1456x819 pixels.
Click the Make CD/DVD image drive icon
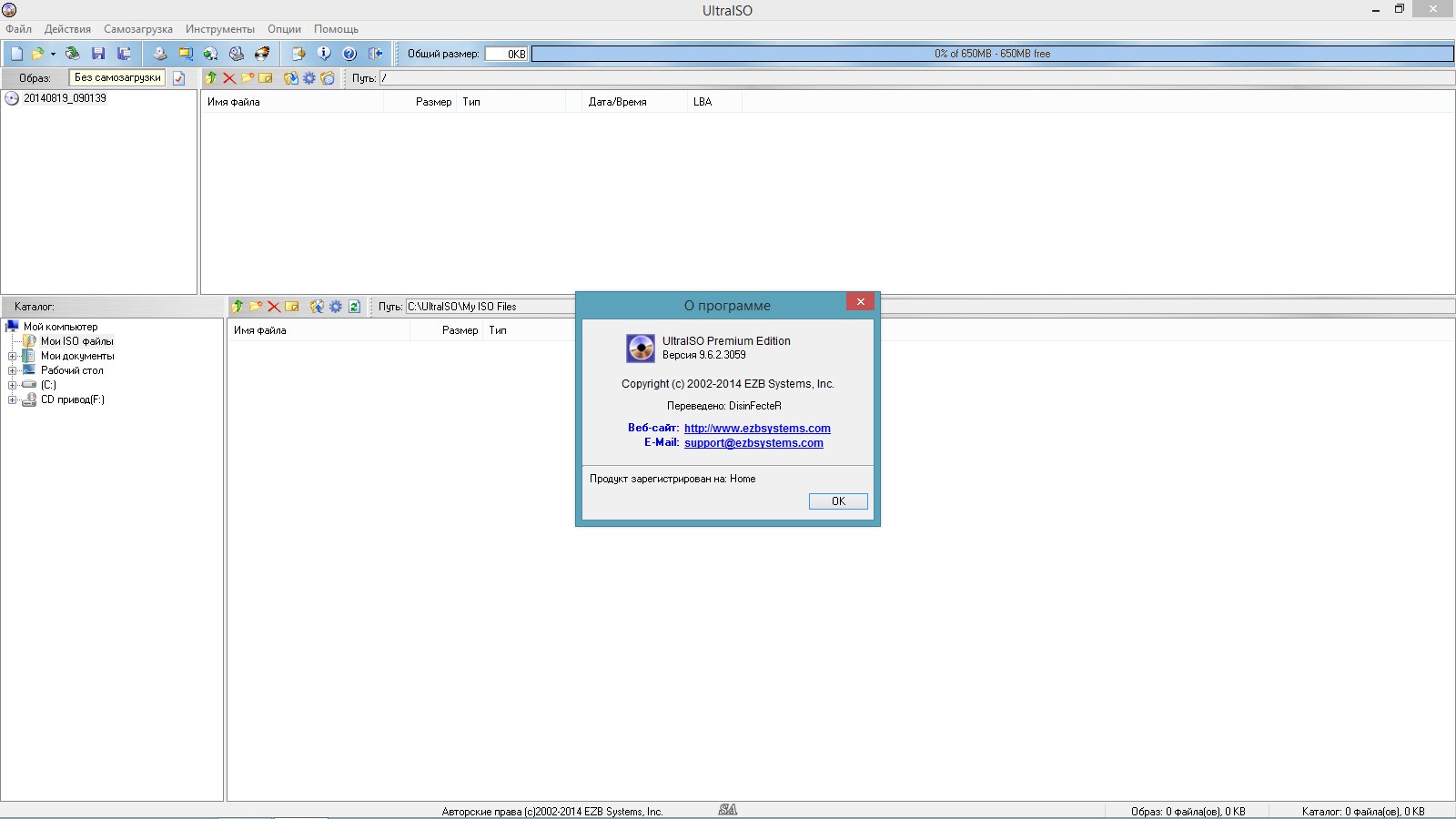click(160, 54)
